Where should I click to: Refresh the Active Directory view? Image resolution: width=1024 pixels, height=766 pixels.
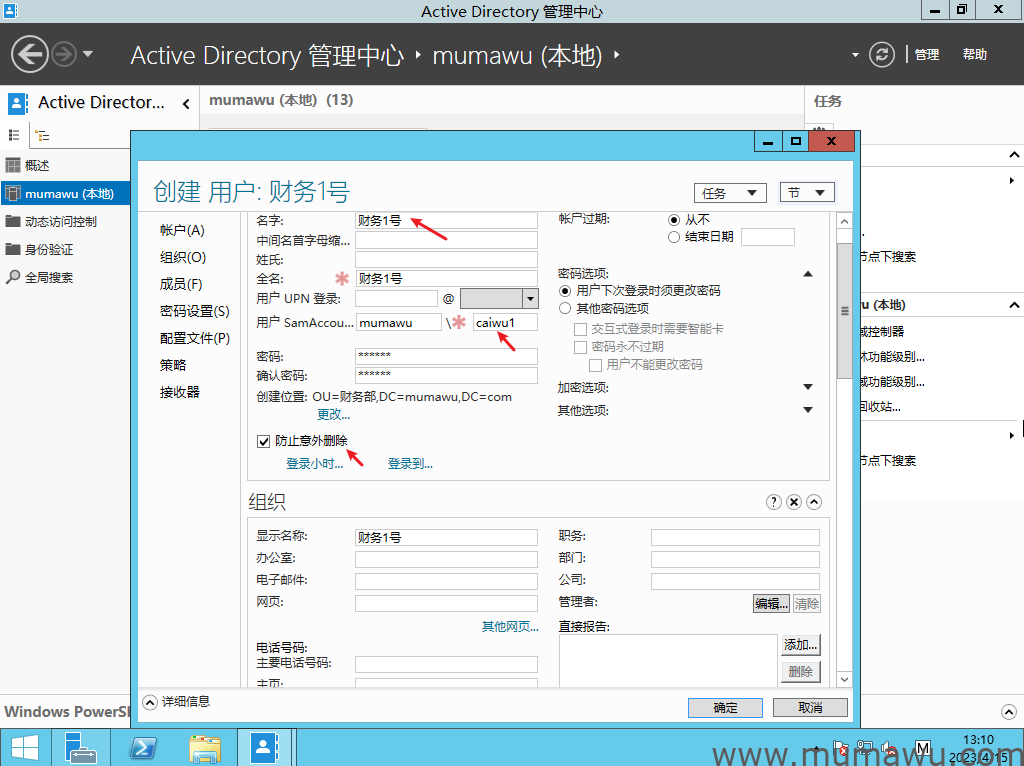[x=882, y=54]
